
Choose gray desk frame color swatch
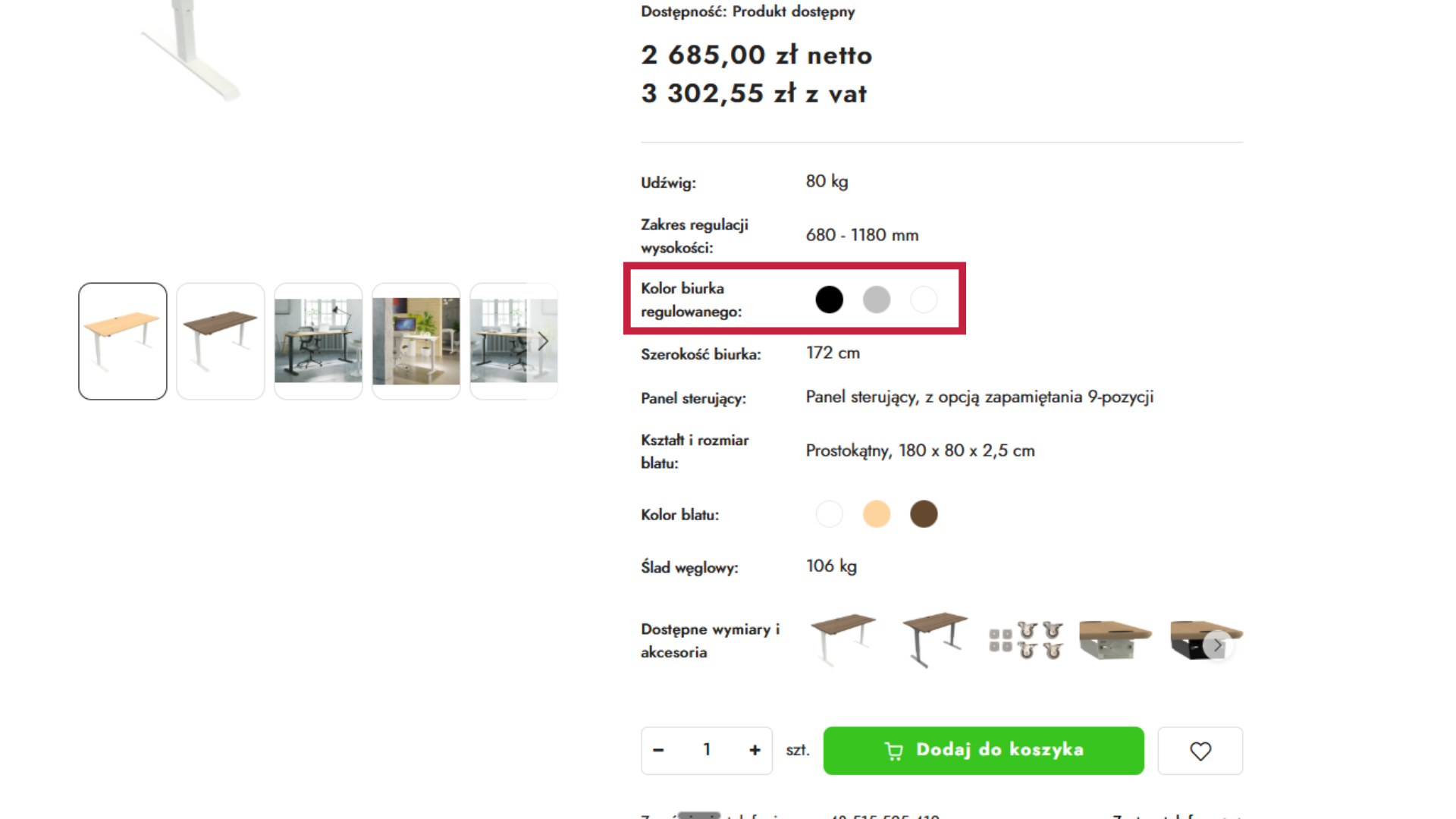[x=877, y=300]
